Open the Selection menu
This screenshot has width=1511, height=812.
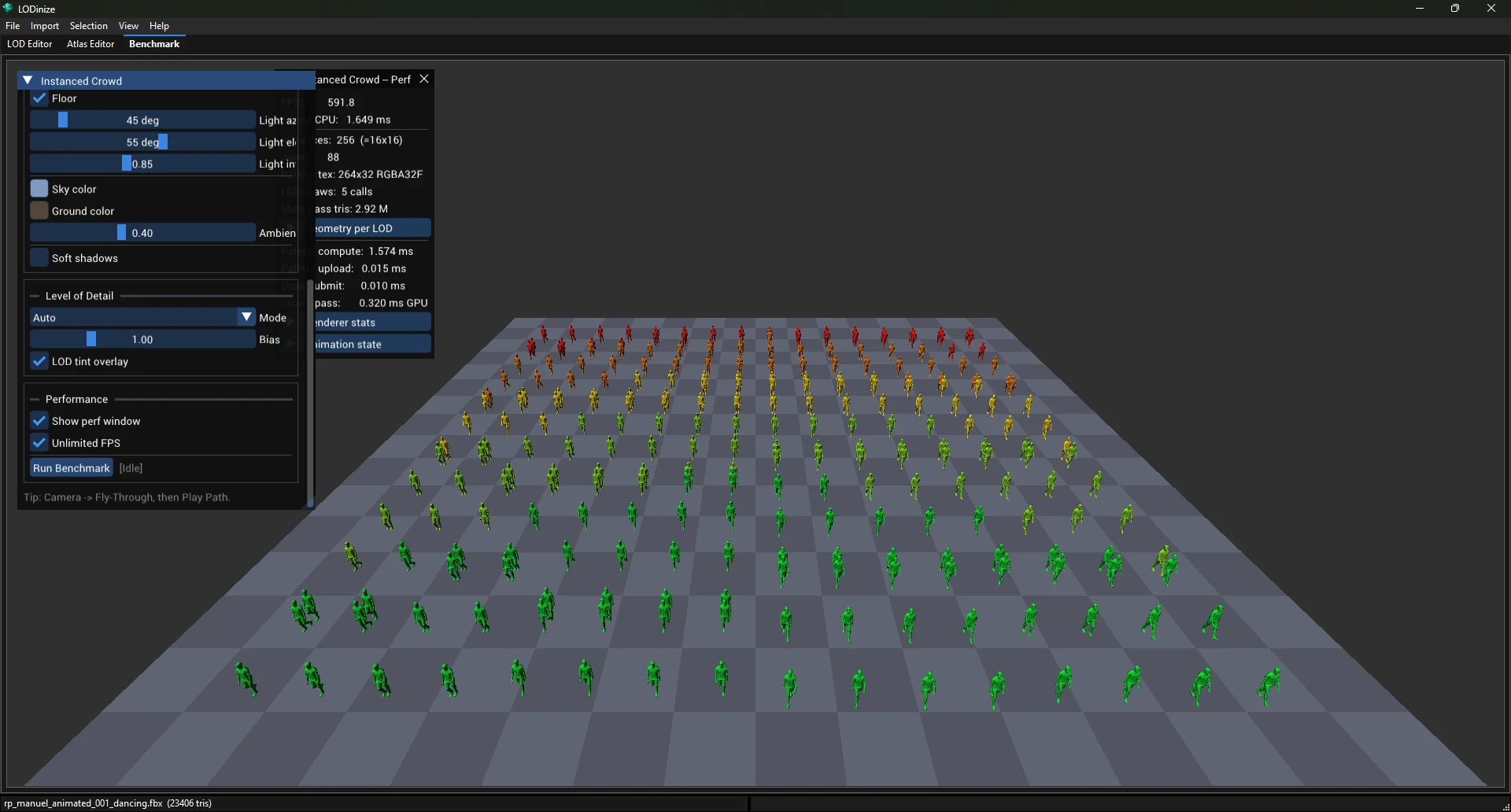click(x=89, y=26)
